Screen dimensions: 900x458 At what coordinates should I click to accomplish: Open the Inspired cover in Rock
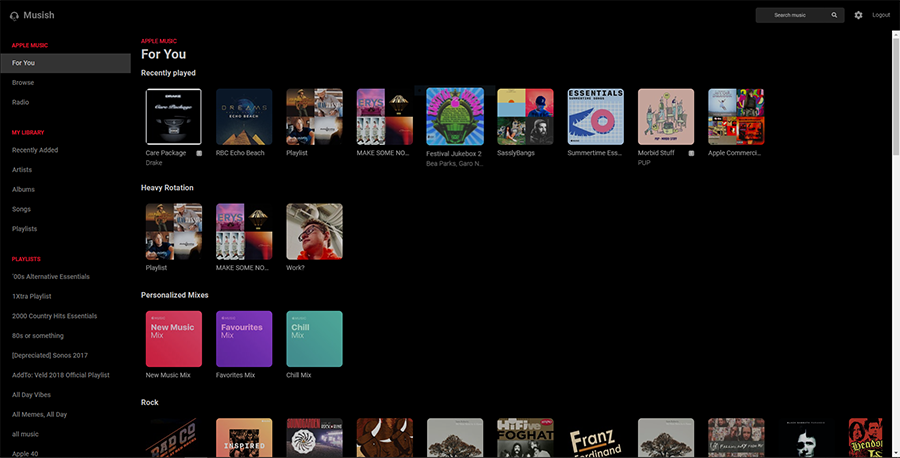pos(244,438)
